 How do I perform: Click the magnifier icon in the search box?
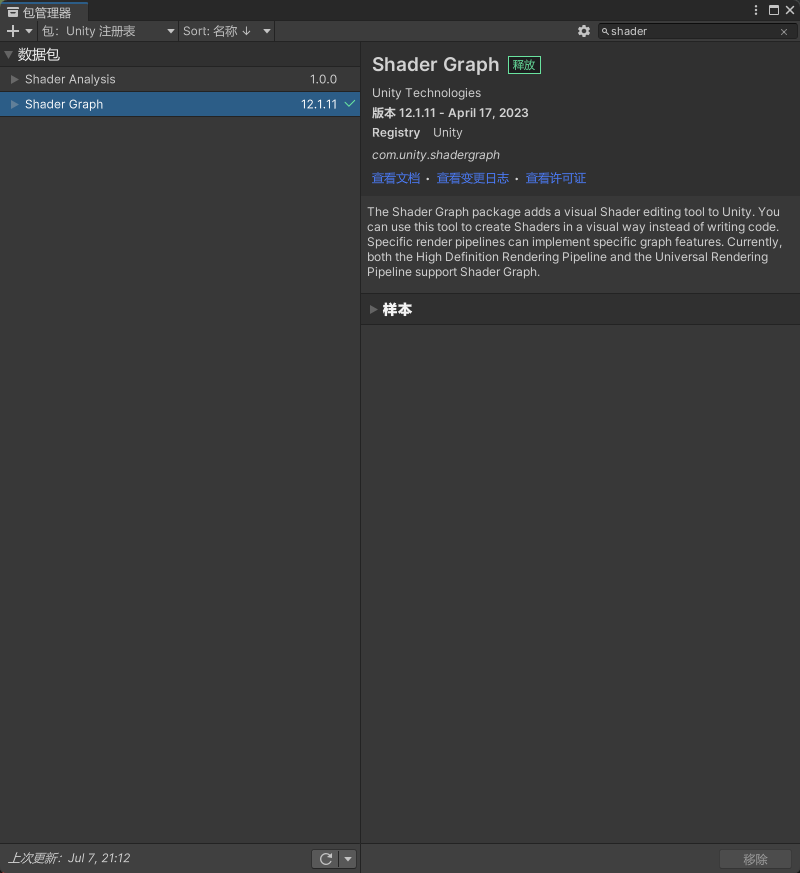608,31
